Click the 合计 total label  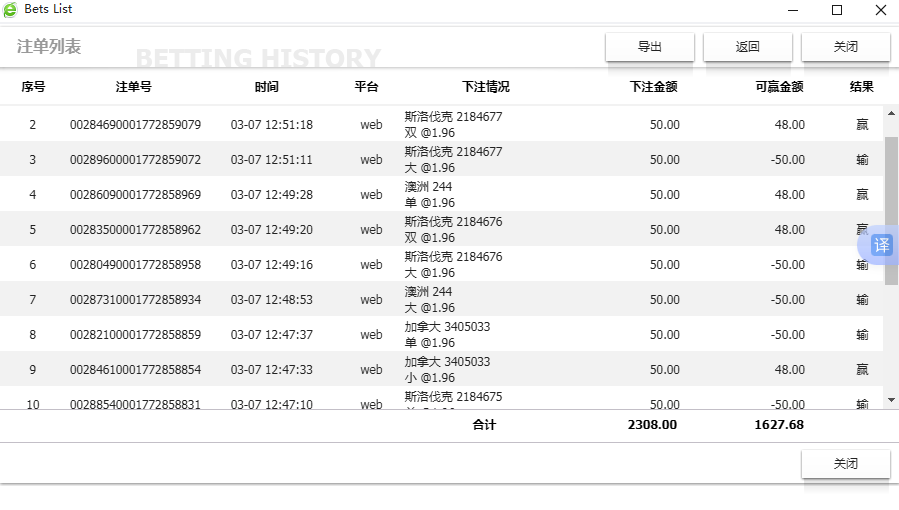point(484,425)
